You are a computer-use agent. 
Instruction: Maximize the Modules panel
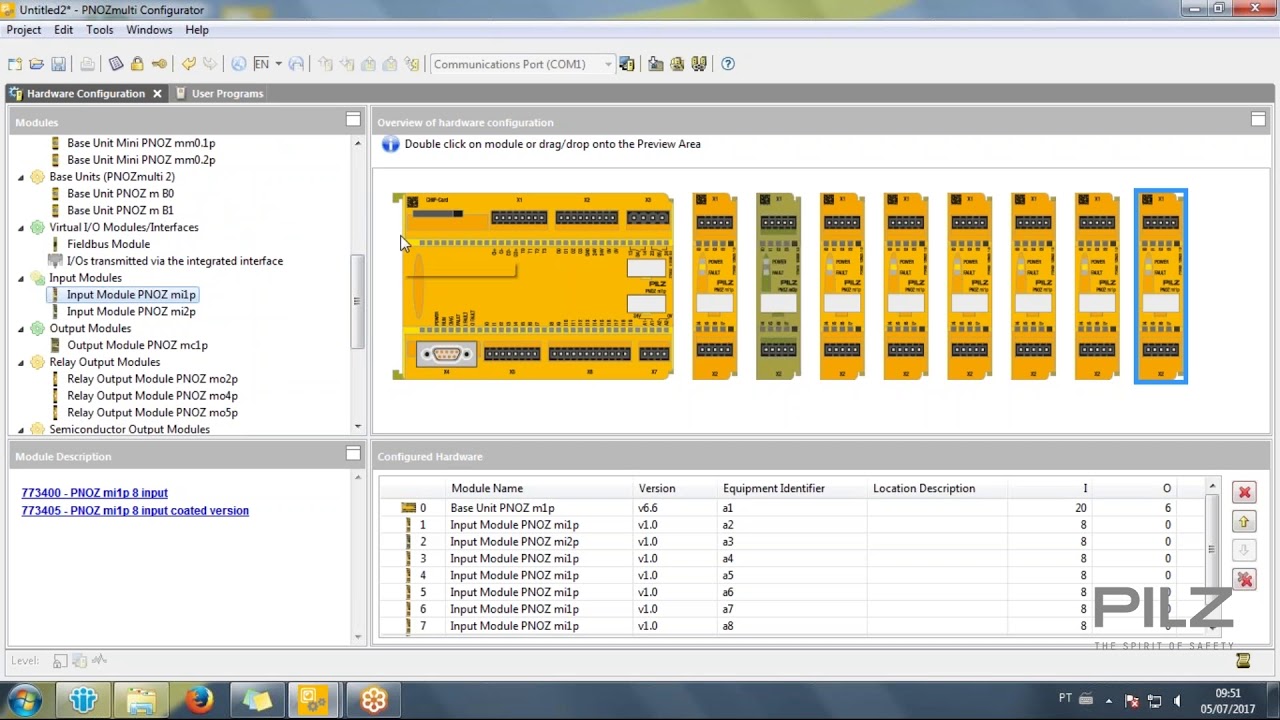[353, 119]
